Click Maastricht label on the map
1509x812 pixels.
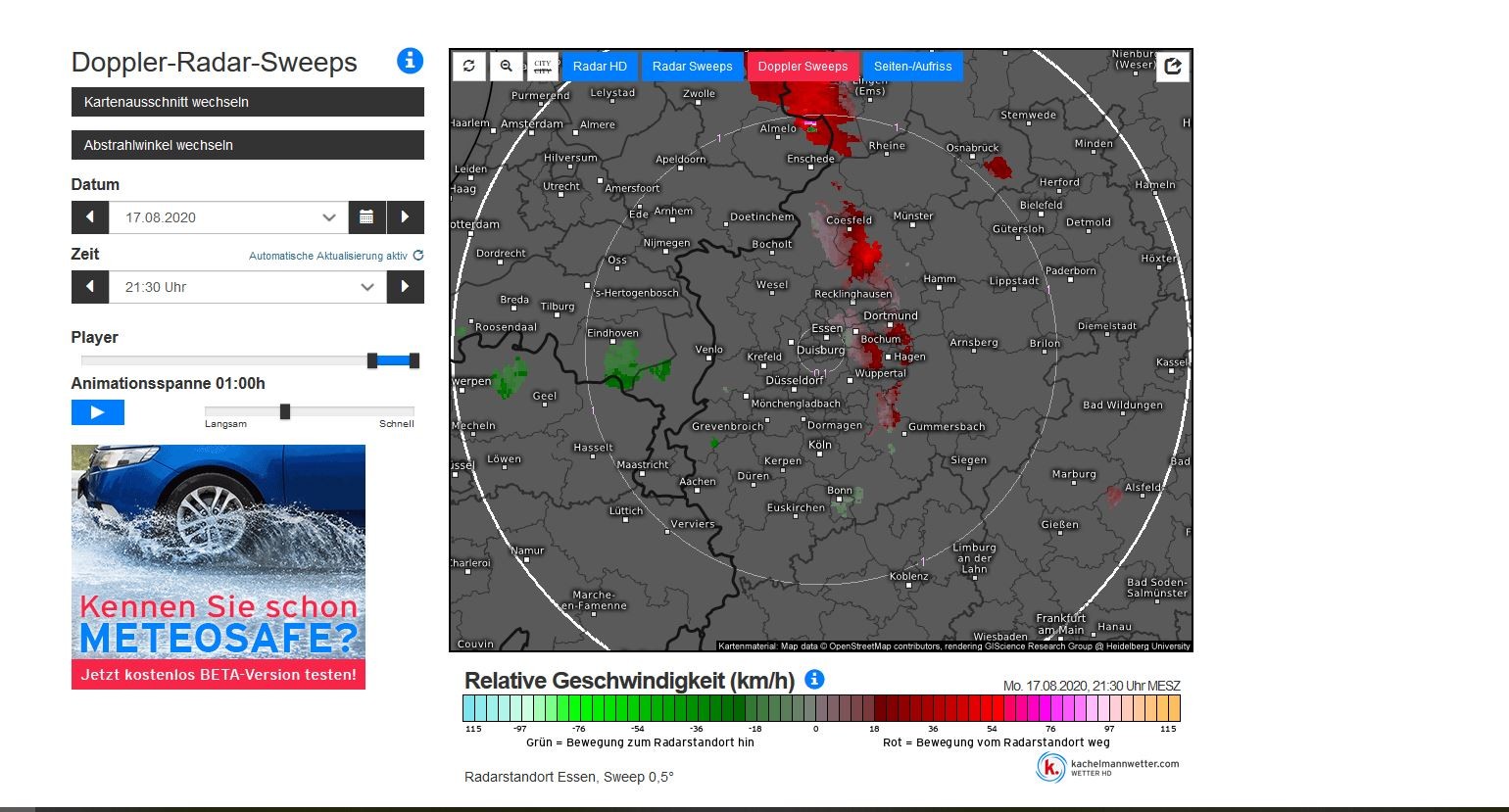pos(643,465)
